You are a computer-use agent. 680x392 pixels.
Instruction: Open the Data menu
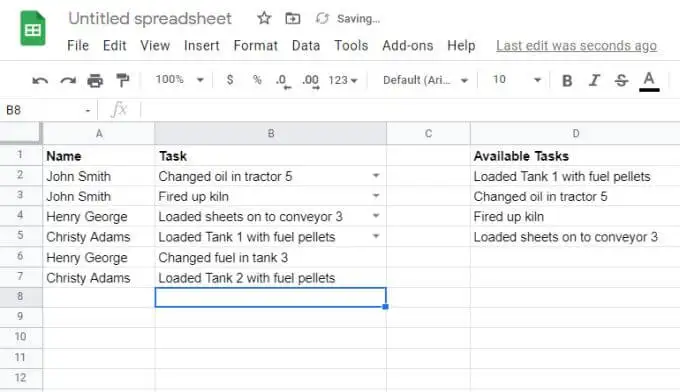[x=306, y=46]
